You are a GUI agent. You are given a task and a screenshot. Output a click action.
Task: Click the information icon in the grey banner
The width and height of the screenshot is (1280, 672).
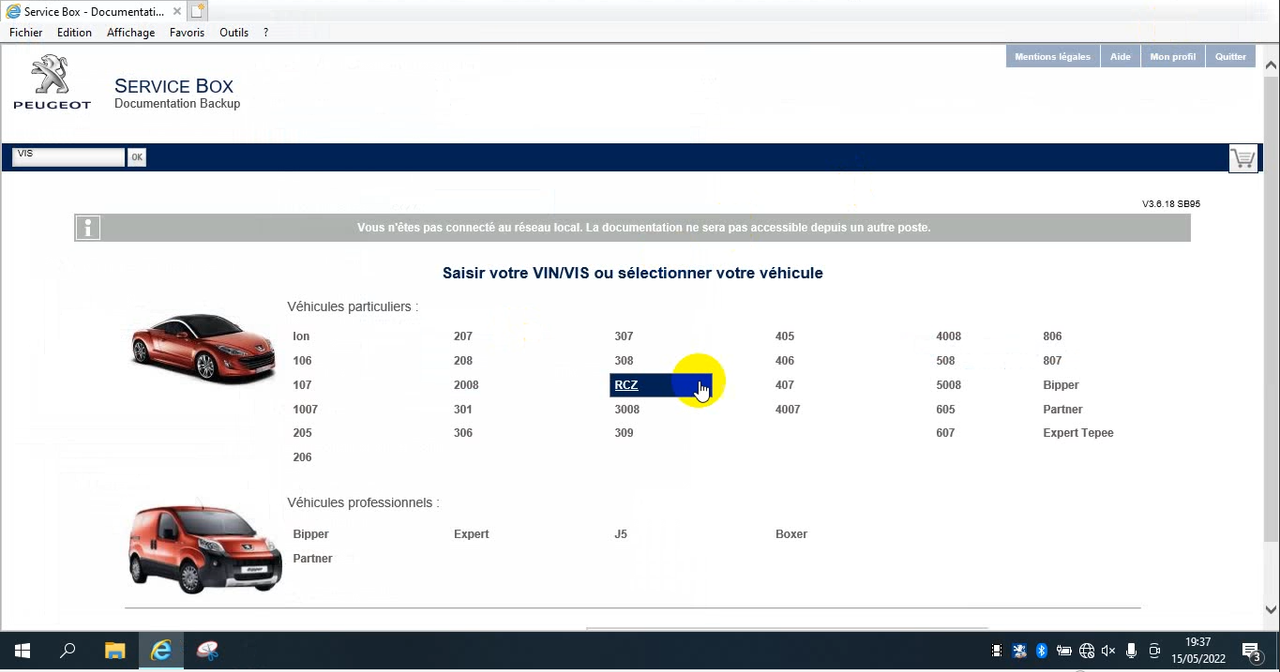click(x=88, y=228)
